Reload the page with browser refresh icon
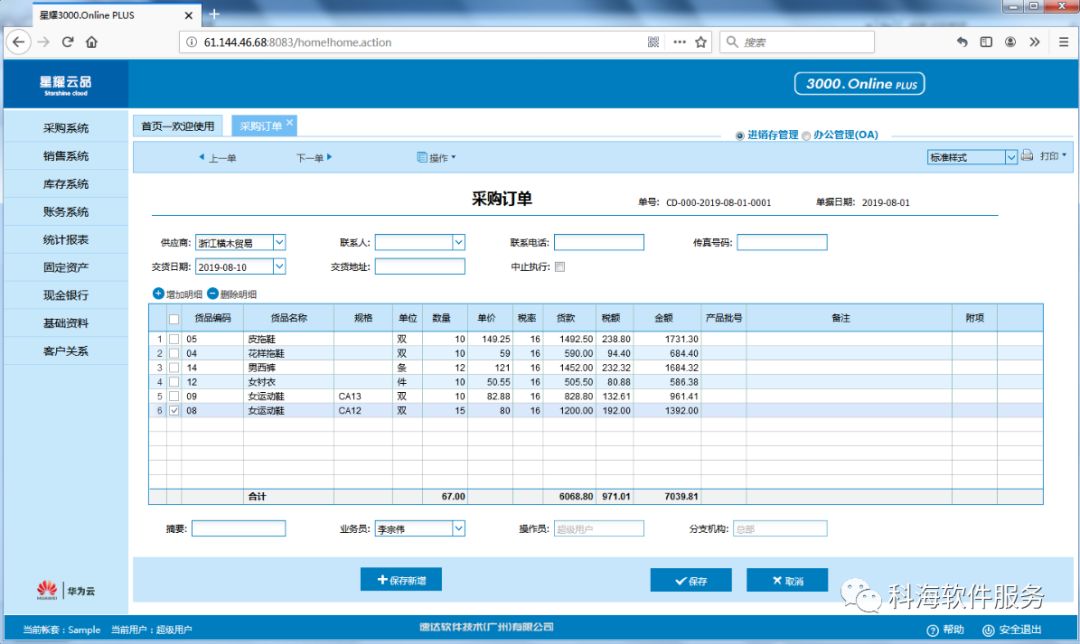 coord(68,42)
